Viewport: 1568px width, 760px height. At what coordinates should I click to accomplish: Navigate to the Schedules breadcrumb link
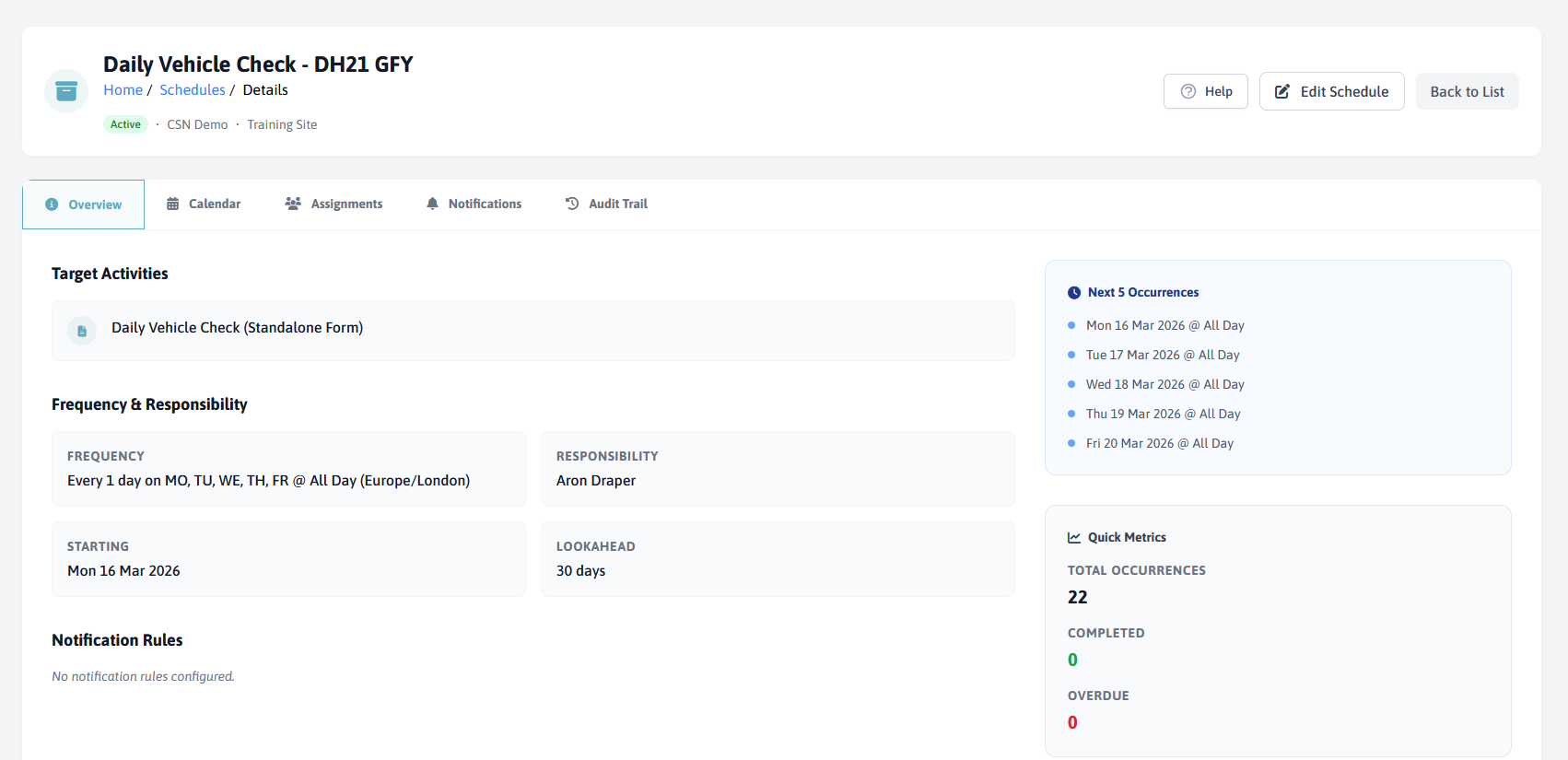192,90
